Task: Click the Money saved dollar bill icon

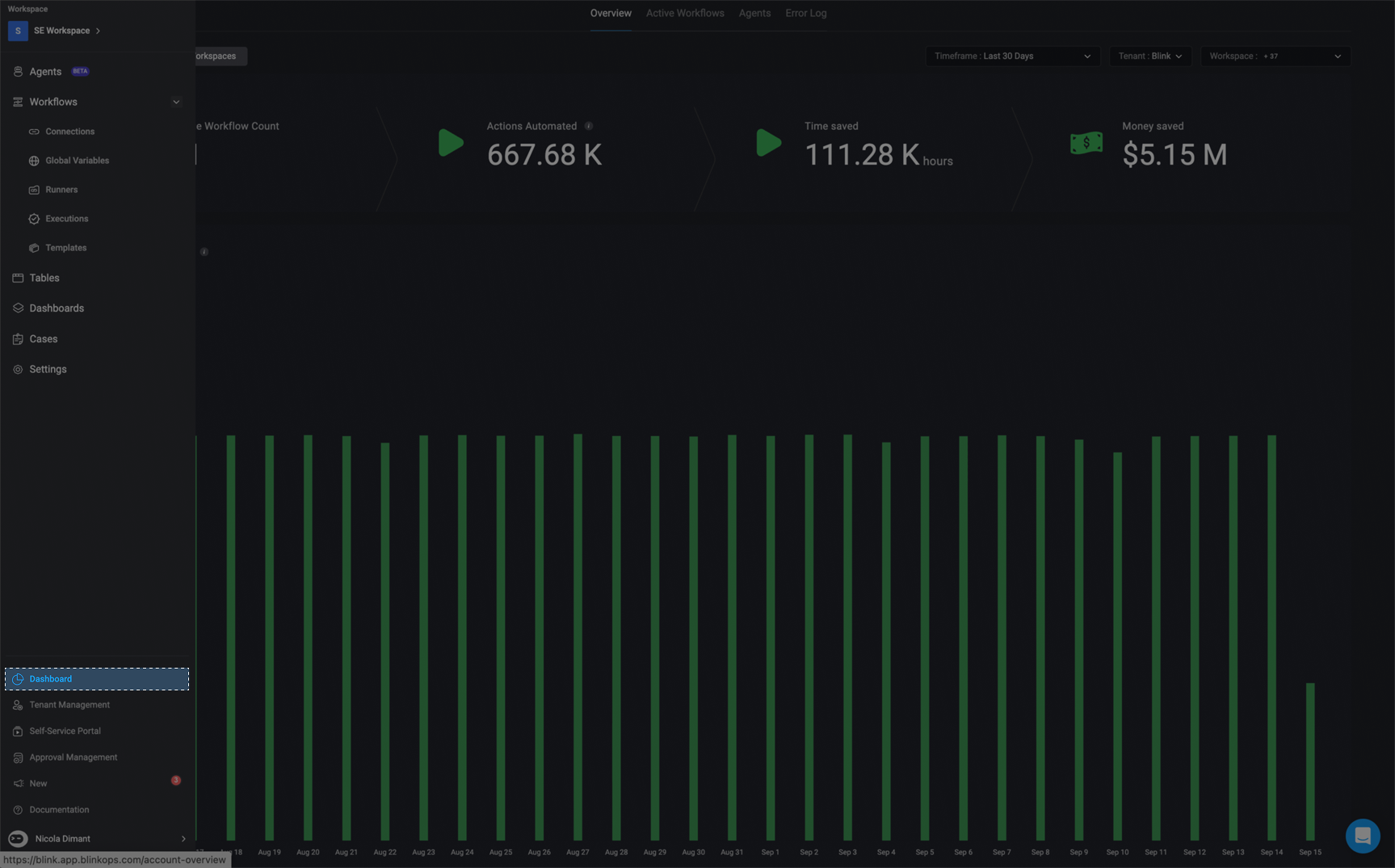Action: click(x=1086, y=143)
